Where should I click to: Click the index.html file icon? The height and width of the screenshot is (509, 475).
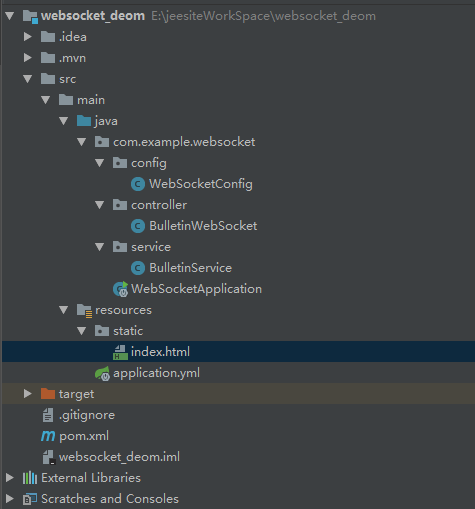pyautogui.click(x=120, y=352)
